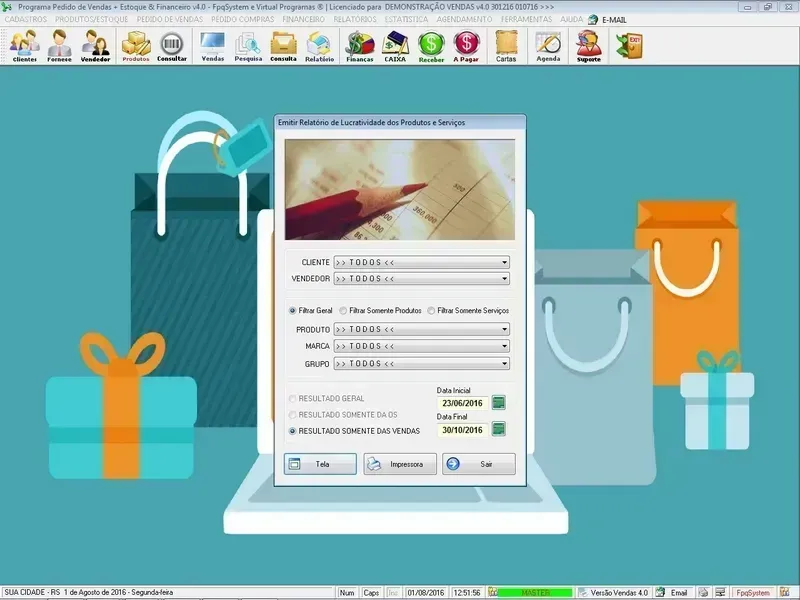Click the Tela button
Image resolution: width=800 pixels, height=600 pixels.
click(x=320, y=464)
